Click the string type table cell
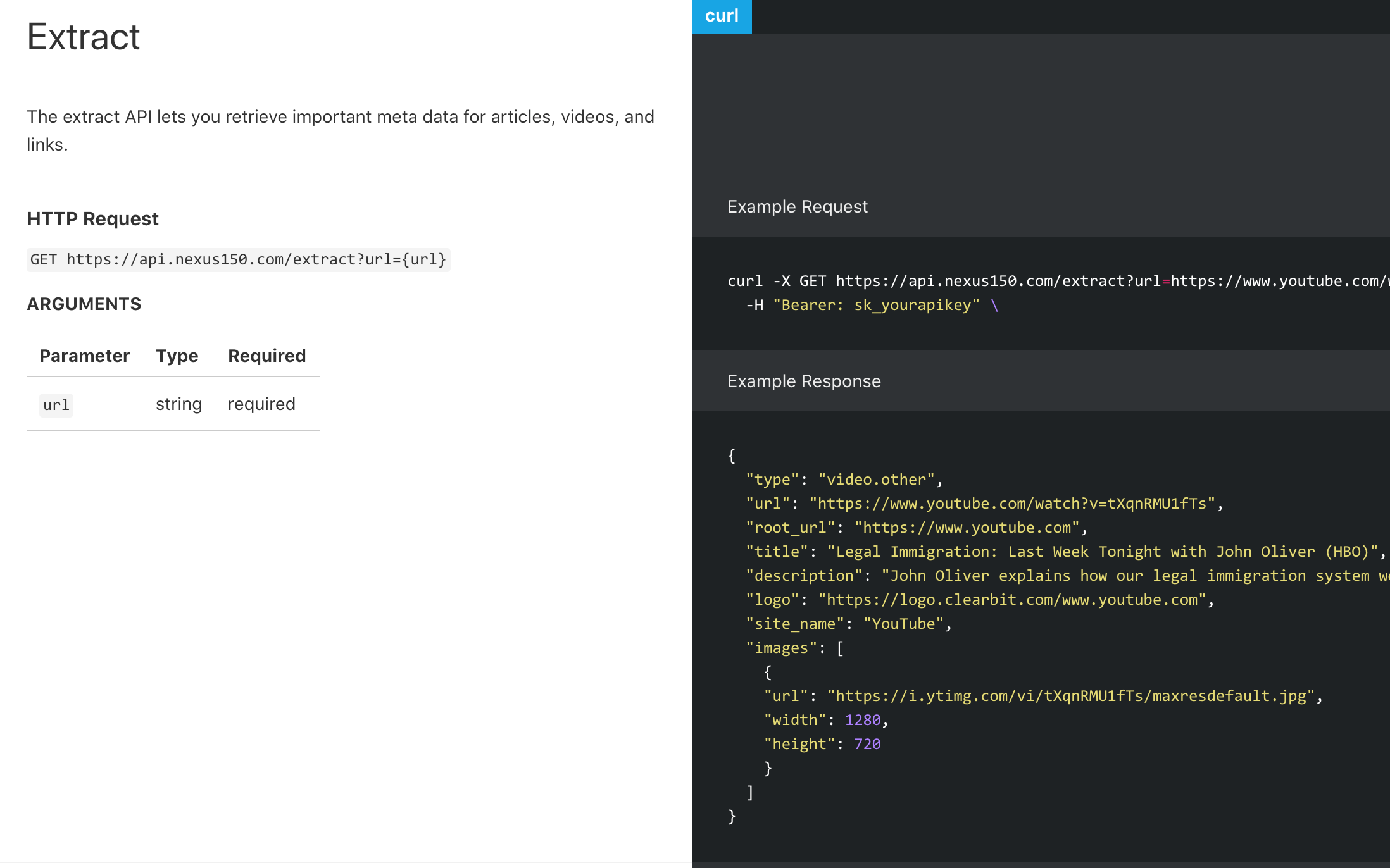 click(x=178, y=404)
